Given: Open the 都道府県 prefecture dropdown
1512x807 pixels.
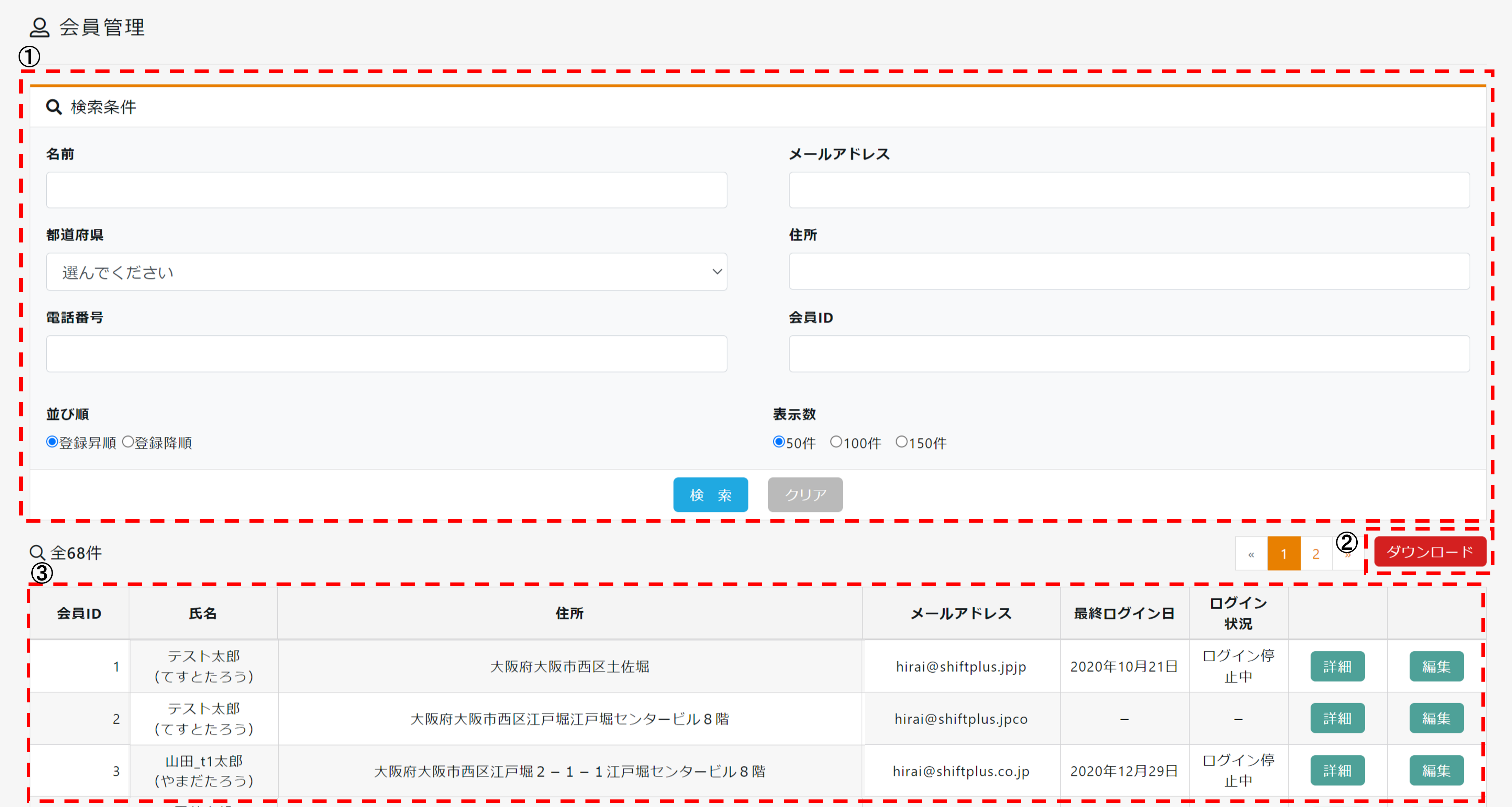Looking at the screenshot, I should pos(386,272).
